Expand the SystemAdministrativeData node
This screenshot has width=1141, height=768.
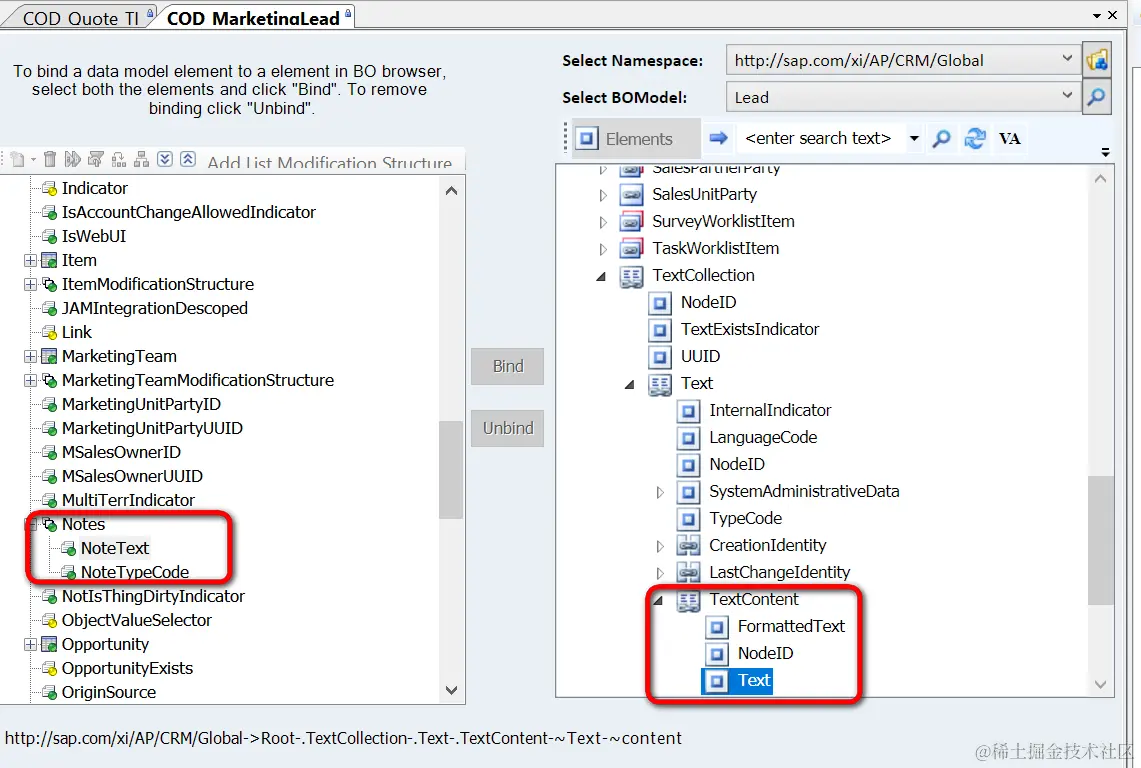coord(659,492)
